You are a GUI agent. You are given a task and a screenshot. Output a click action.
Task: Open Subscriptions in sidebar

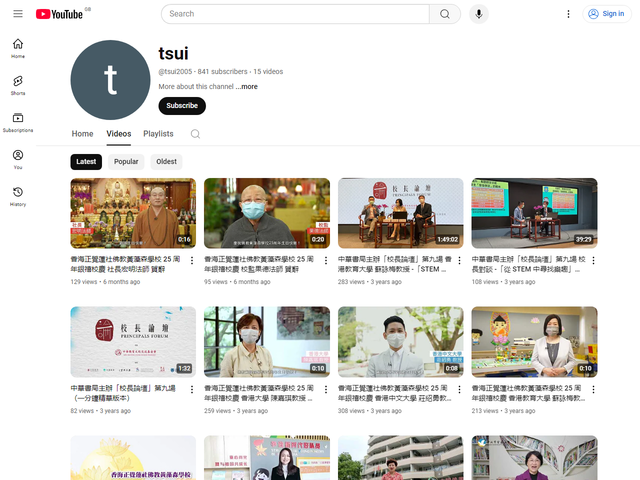[x=18, y=122]
